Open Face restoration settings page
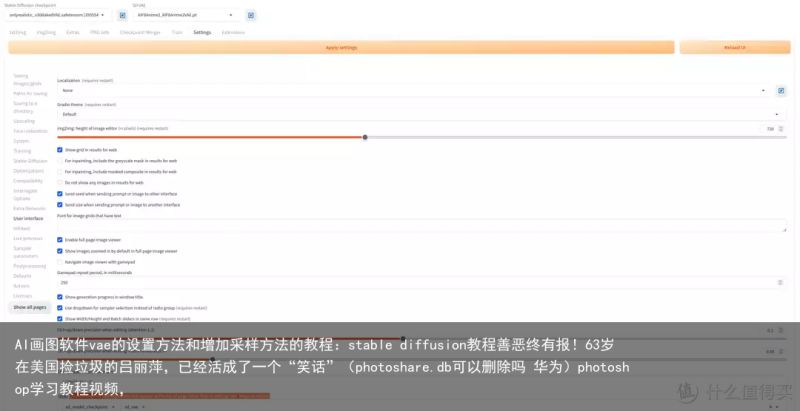This screenshot has height=411, width=800. pos(30,131)
